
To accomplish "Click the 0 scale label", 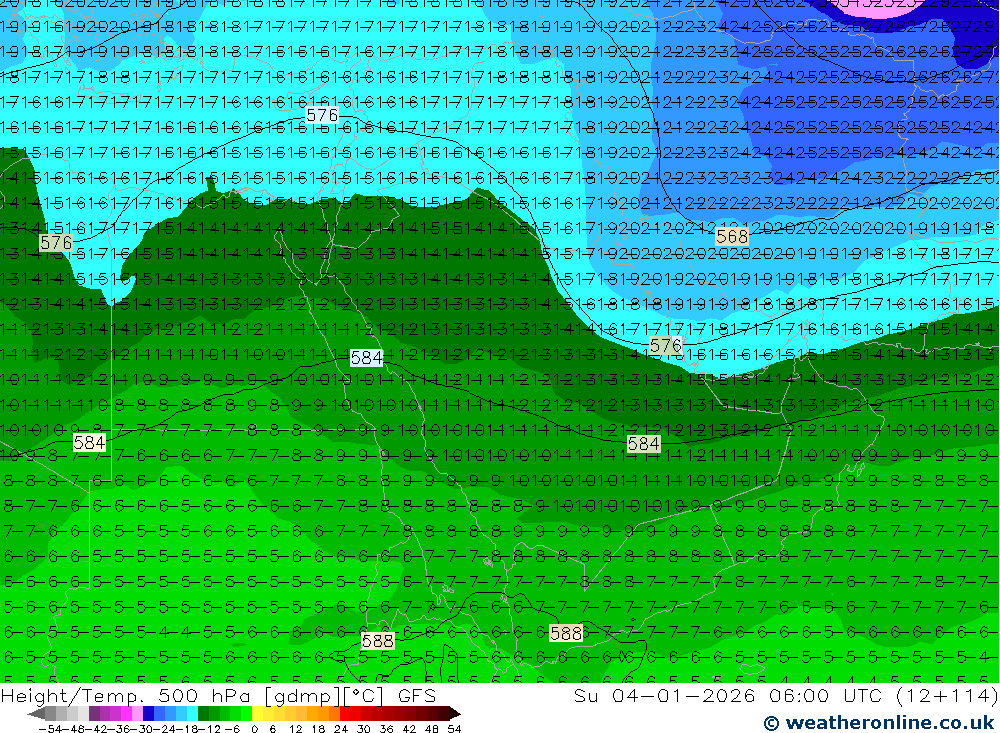I will point(254,729).
